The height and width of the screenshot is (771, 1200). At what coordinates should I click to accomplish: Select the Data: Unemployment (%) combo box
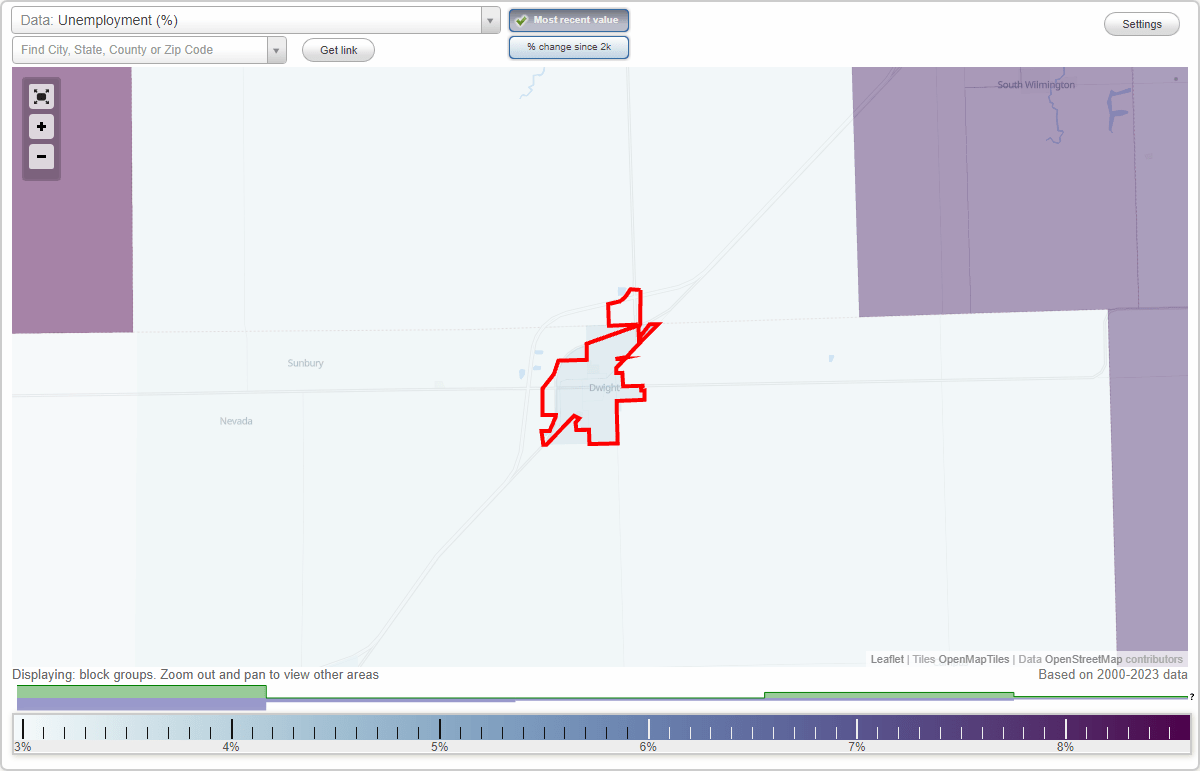[x=256, y=20]
